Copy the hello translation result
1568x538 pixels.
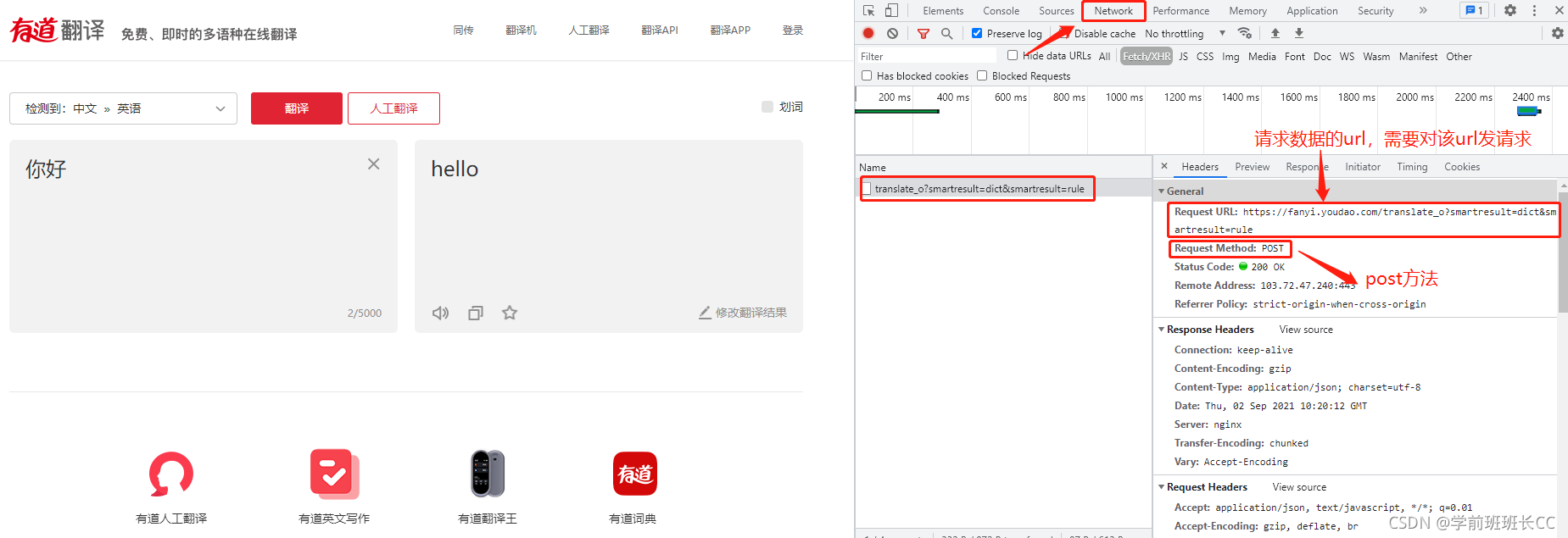coord(476,313)
